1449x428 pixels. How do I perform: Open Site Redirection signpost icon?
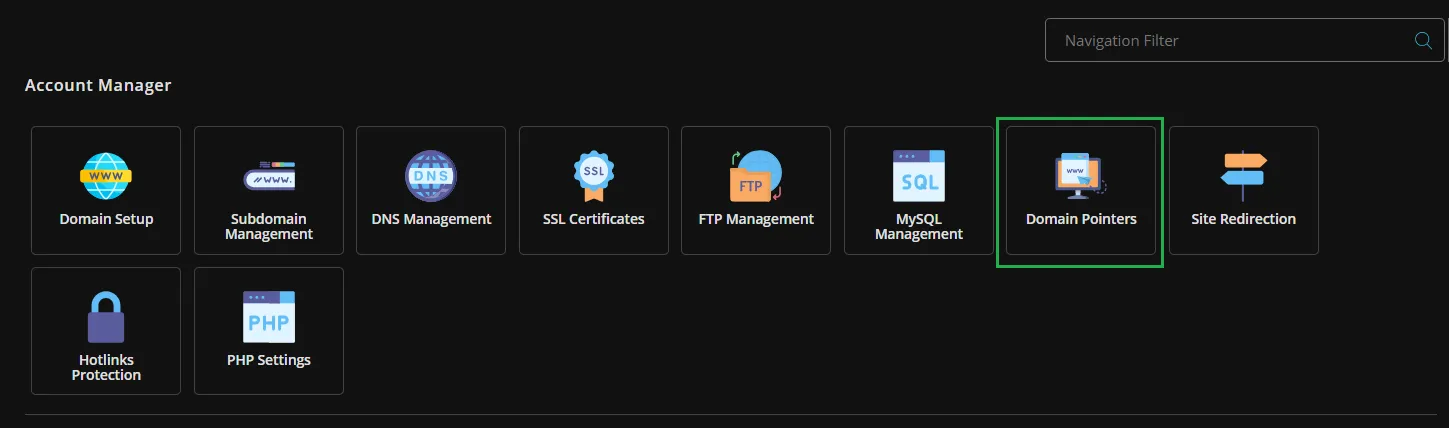tap(1244, 176)
